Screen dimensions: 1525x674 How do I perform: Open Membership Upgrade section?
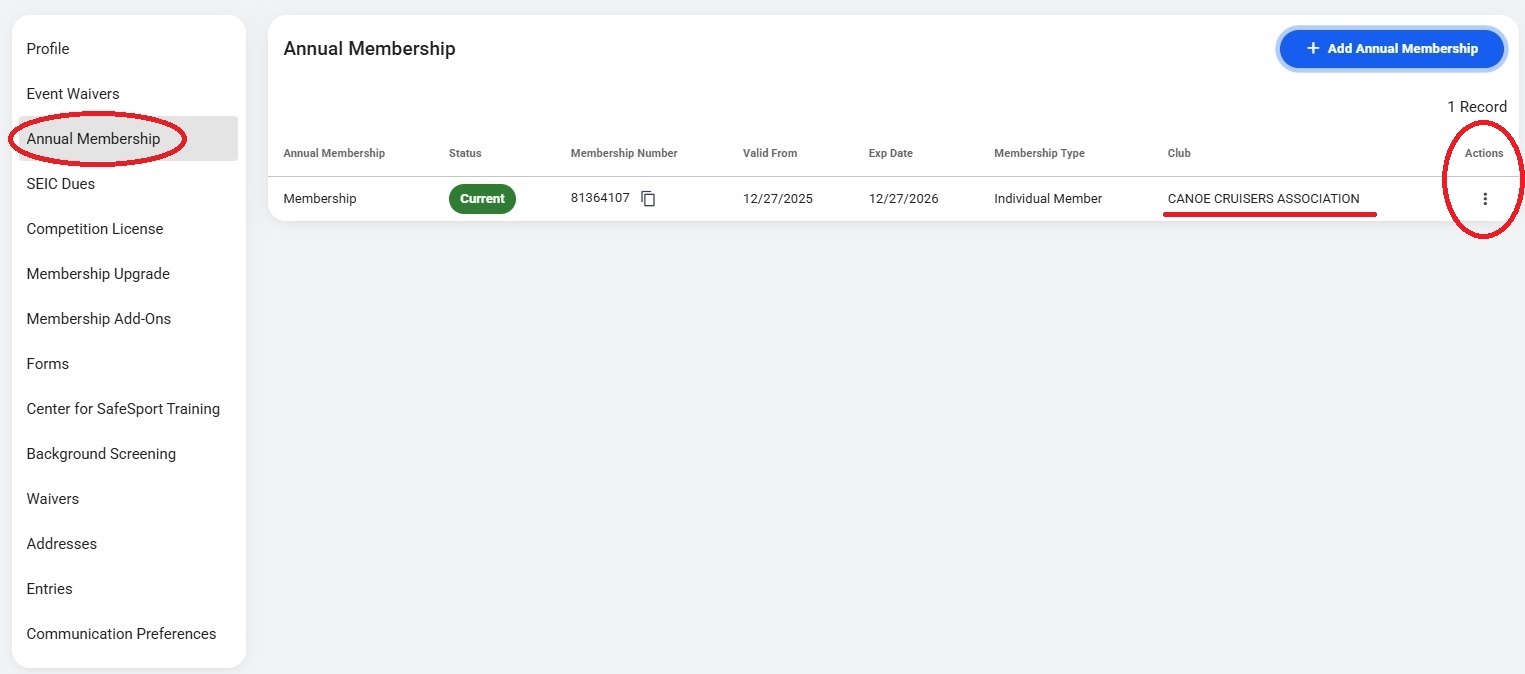pos(98,274)
